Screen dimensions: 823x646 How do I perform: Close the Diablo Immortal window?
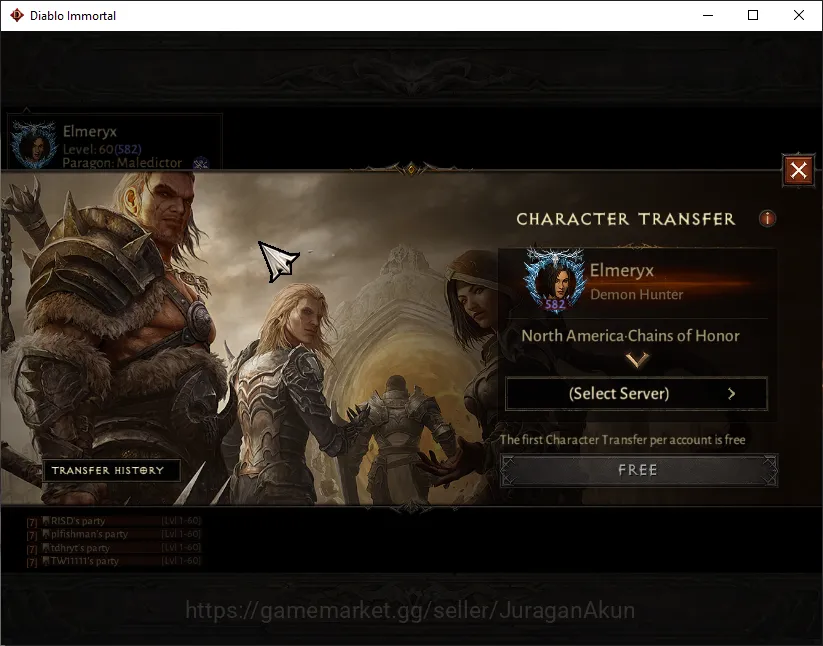(x=798, y=15)
